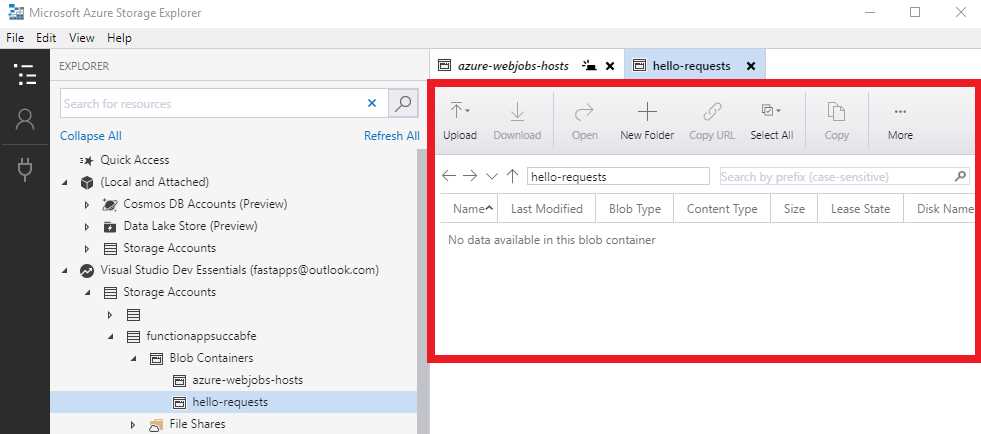Sort by the Lease State column
The image size is (981, 434).
[x=860, y=209]
